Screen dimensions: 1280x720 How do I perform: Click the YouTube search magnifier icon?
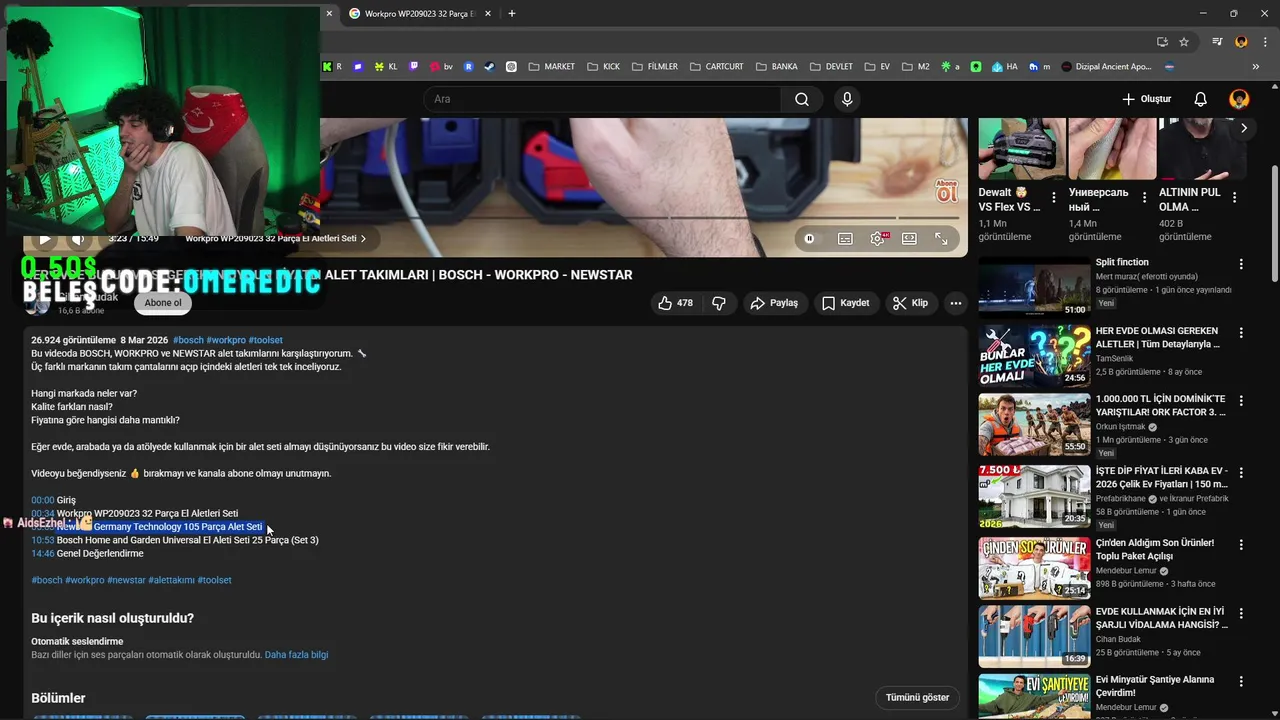801,99
